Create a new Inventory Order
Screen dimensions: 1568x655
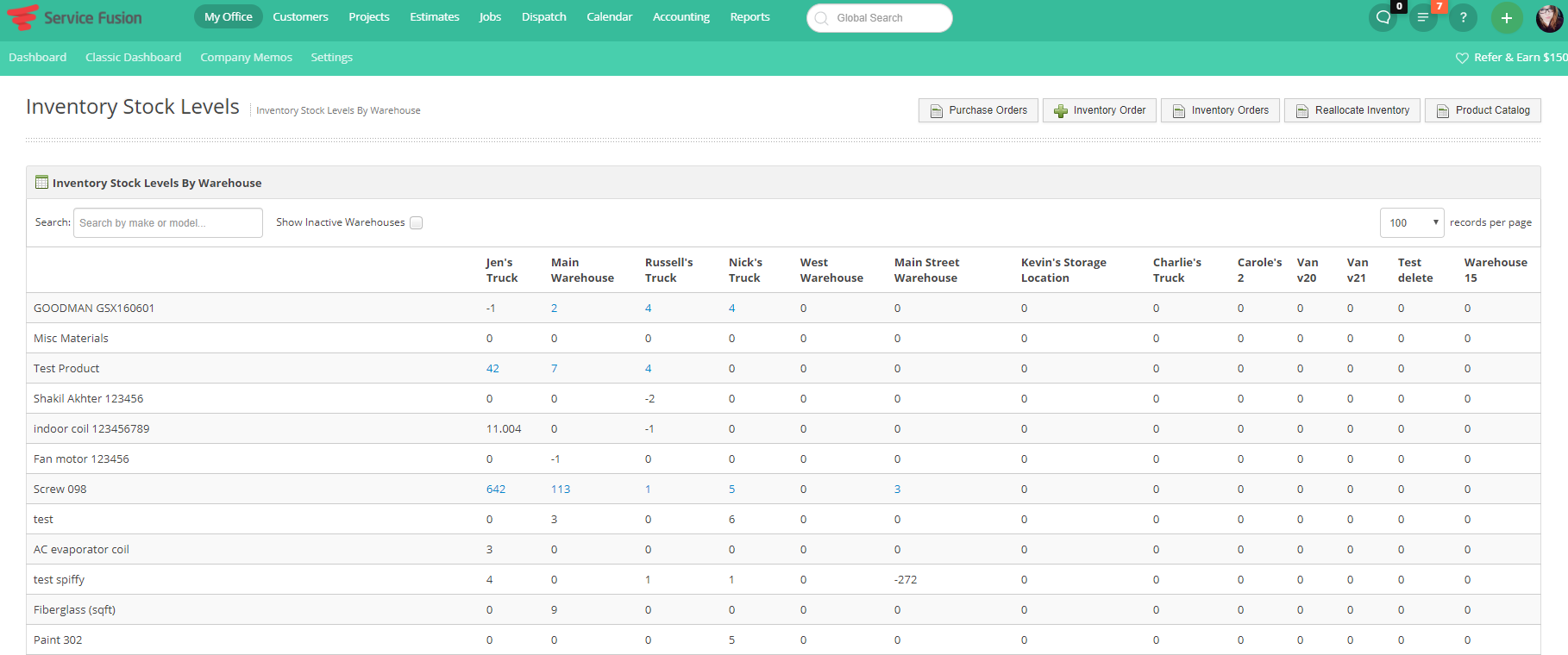pos(1100,110)
